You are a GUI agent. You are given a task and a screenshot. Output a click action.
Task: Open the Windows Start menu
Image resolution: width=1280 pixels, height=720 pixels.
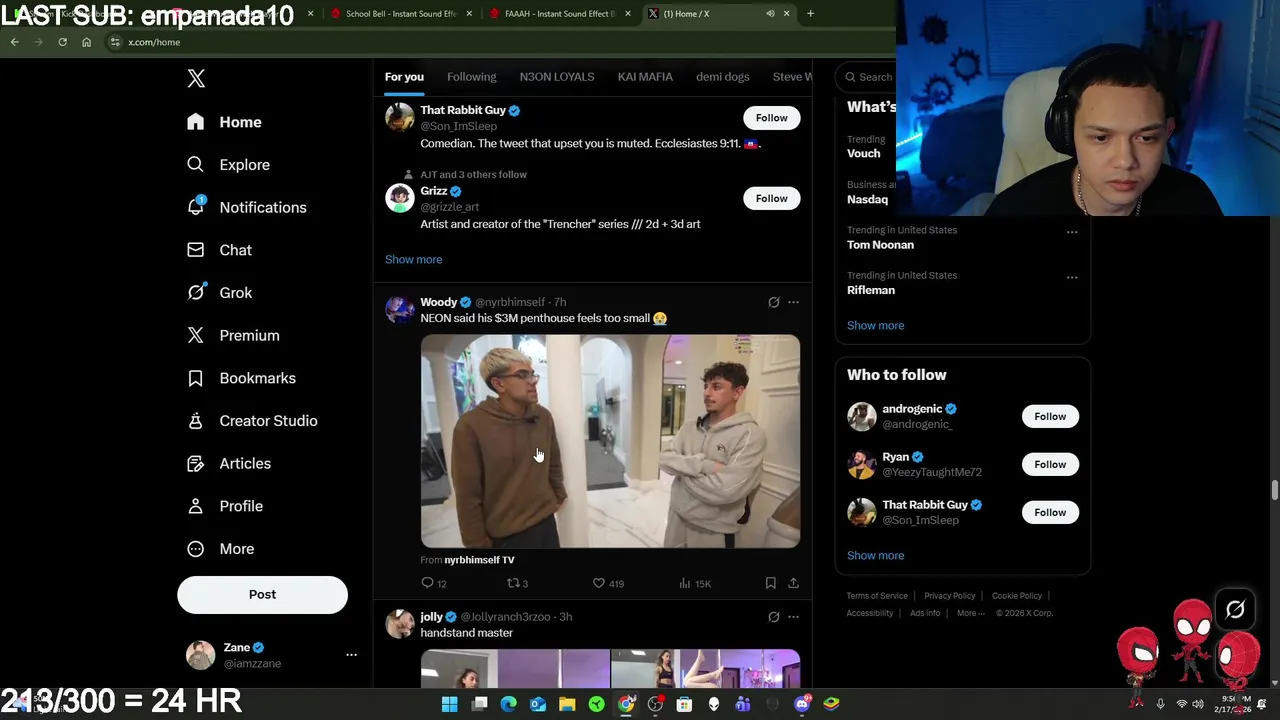coord(449,704)
